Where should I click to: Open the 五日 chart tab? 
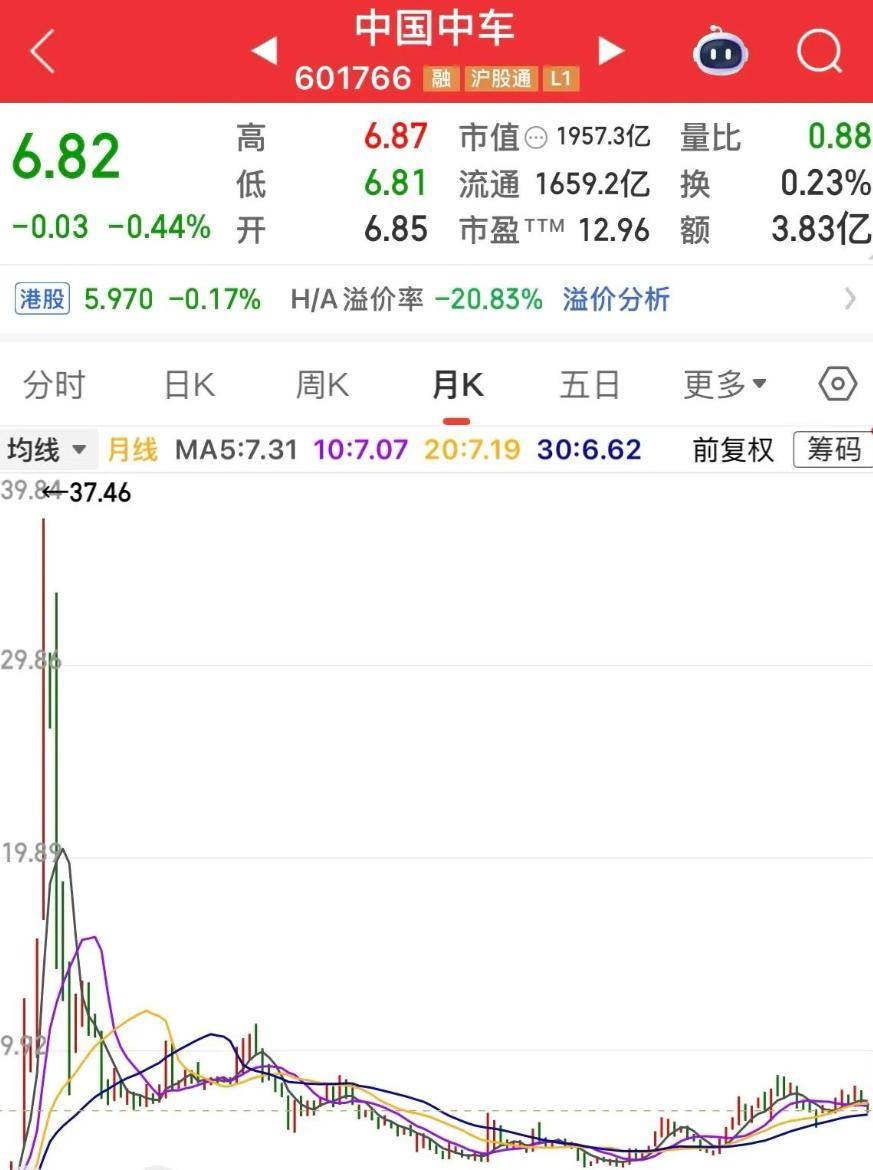pos(589,384)
